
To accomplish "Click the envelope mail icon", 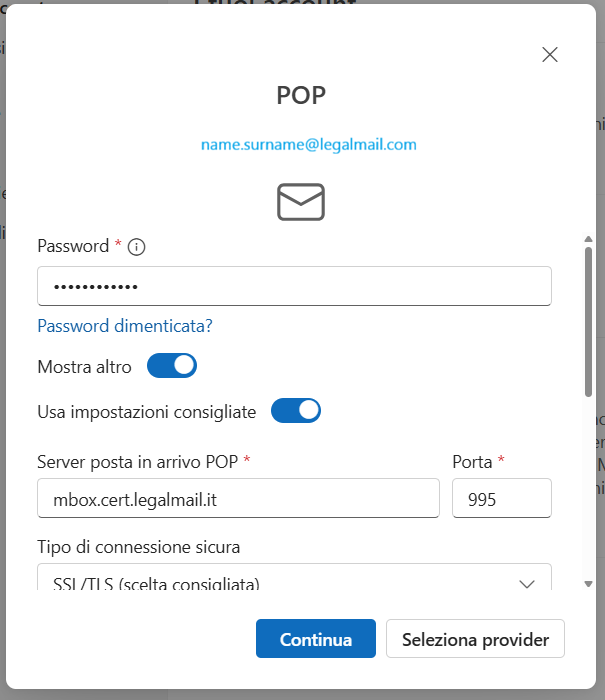I will coord(301,202).
